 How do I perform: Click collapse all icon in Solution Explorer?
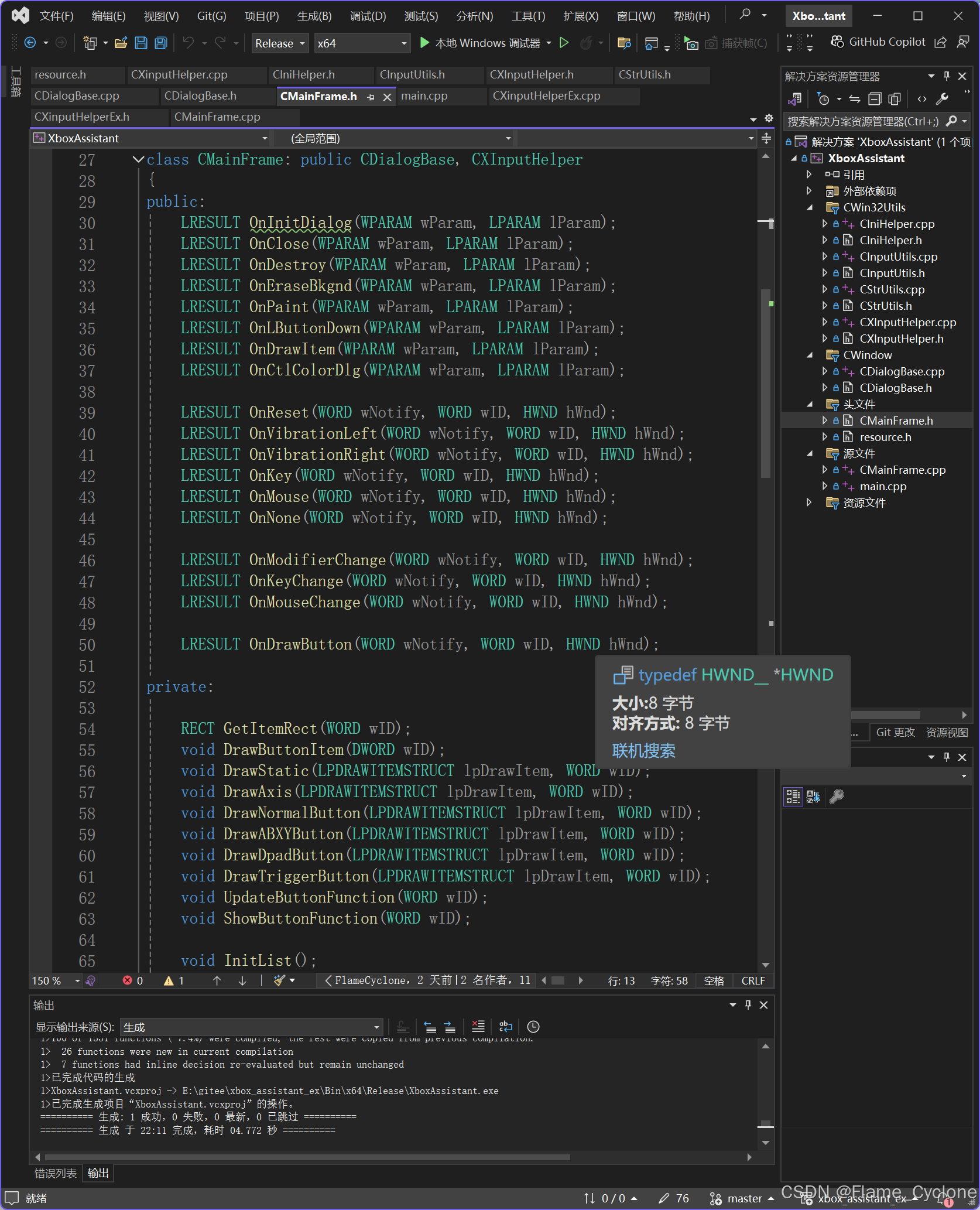tap(875, 99)
